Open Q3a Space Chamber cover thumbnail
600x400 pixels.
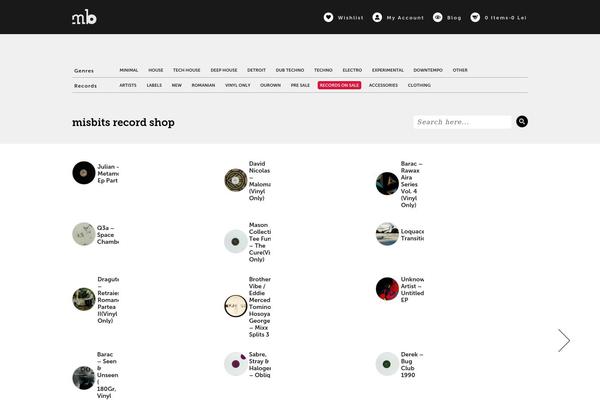pos(84,234)
